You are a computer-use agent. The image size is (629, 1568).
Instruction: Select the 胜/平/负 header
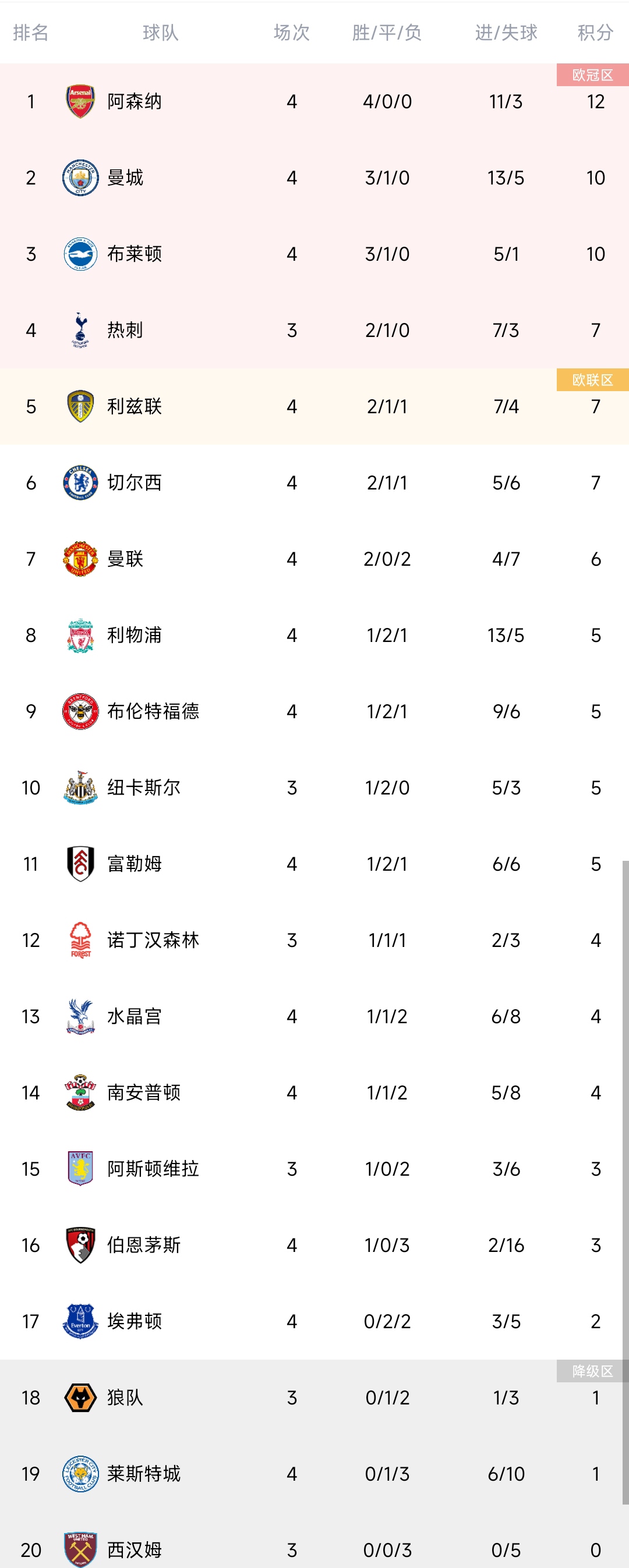point(387,32)
